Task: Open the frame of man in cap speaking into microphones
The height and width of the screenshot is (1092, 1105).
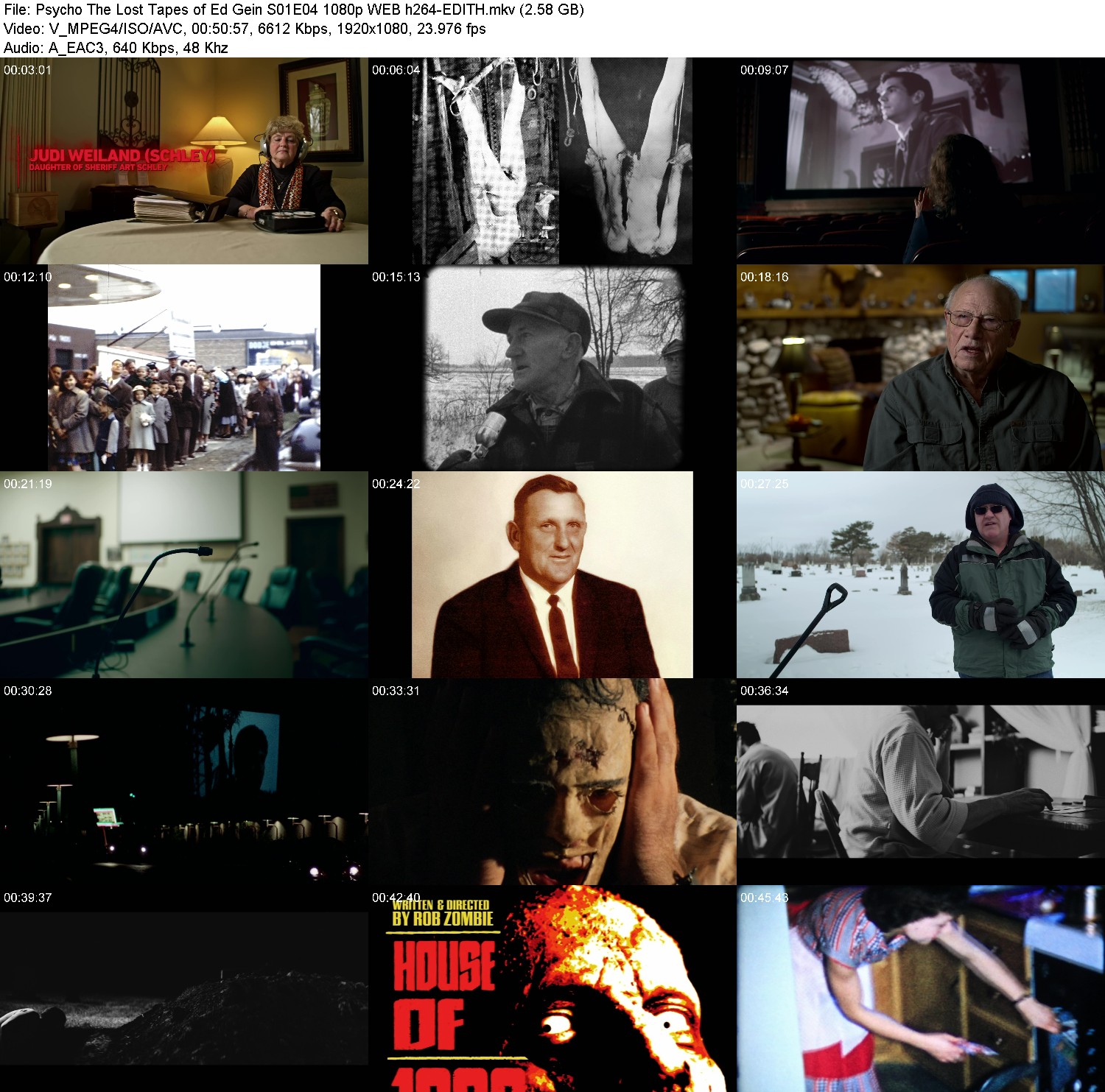Action: tap(552, 368)
